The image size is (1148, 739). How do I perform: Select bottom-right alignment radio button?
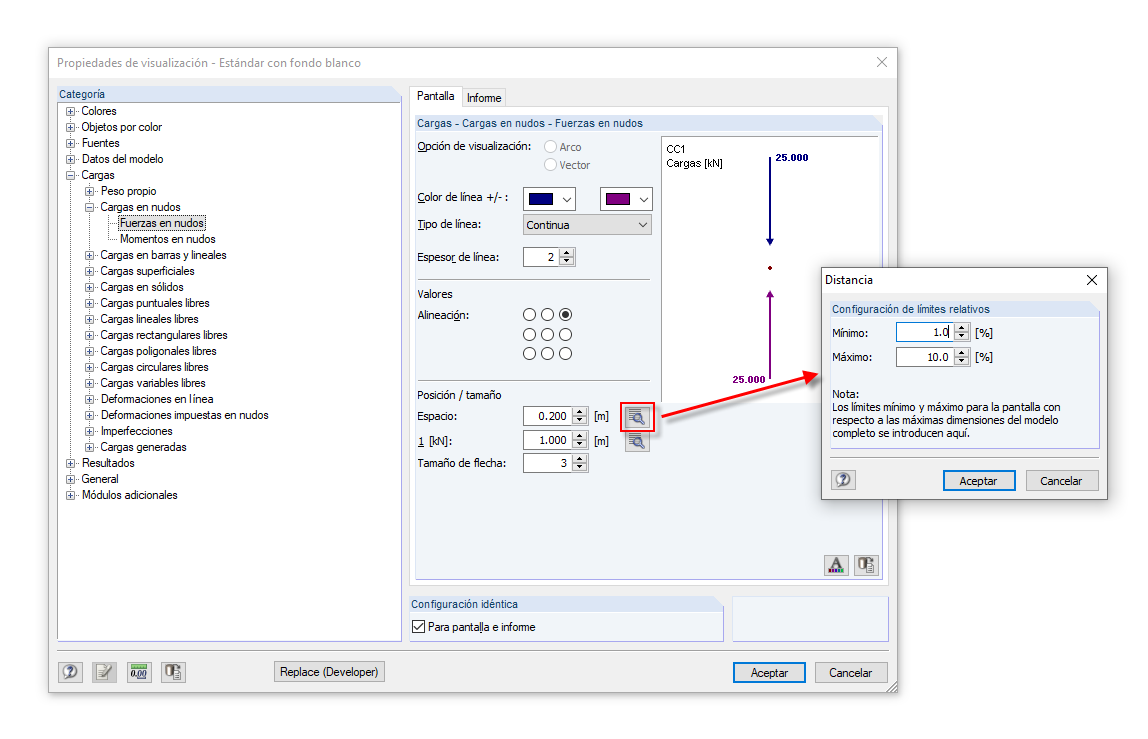565,354
